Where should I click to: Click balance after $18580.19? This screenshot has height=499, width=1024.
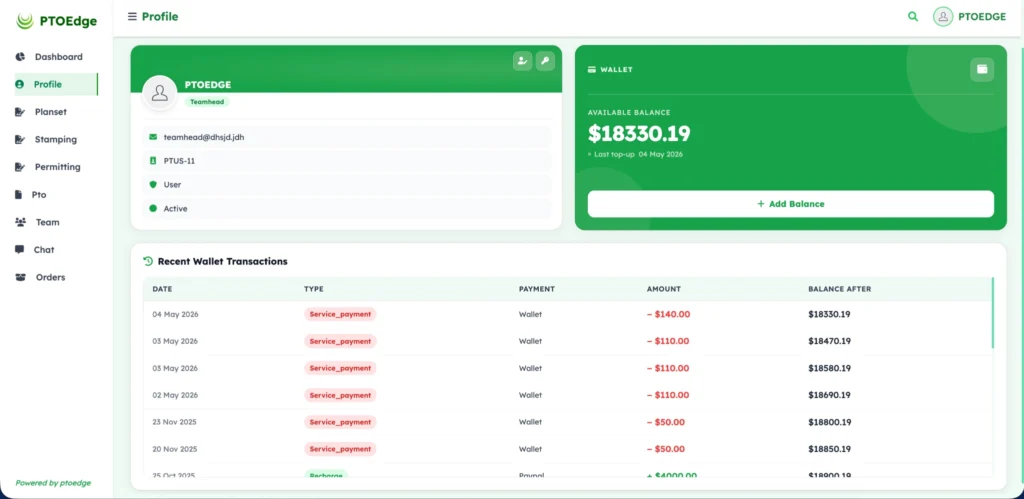click(829, 368)
